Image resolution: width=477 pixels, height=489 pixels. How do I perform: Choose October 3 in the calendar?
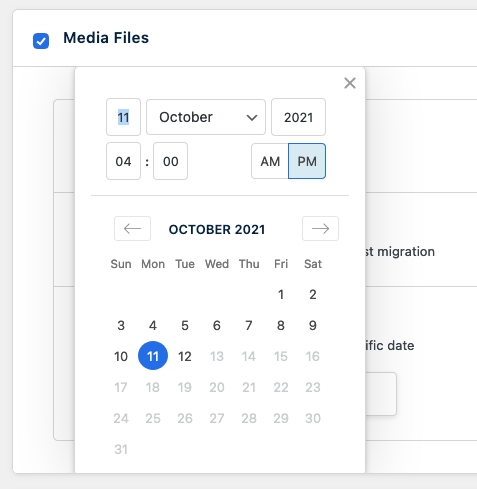(x=121, y=325)
